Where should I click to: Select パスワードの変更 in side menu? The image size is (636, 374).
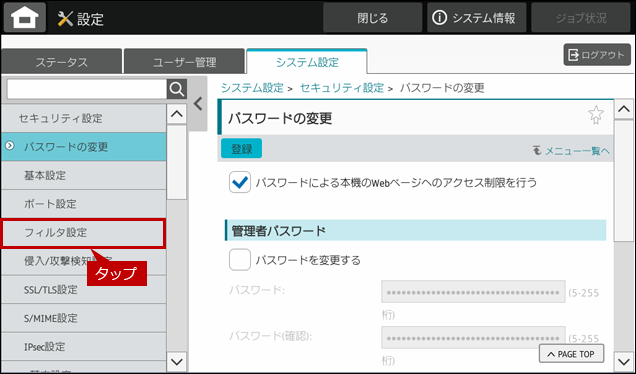pos(84,147)
